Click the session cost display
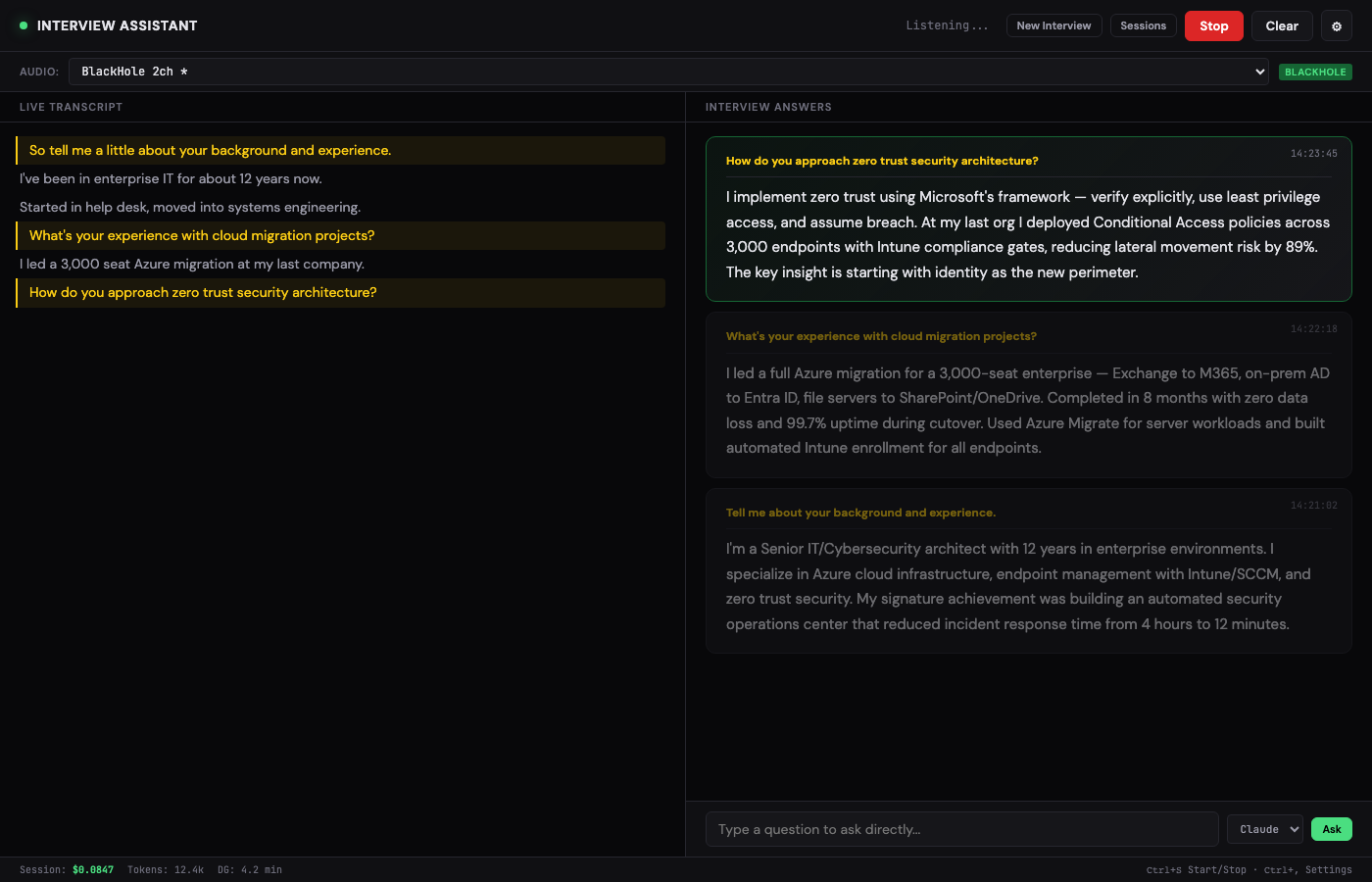Image resolution: width=1372 pixels, height=882 pixels. click(93, 869)
